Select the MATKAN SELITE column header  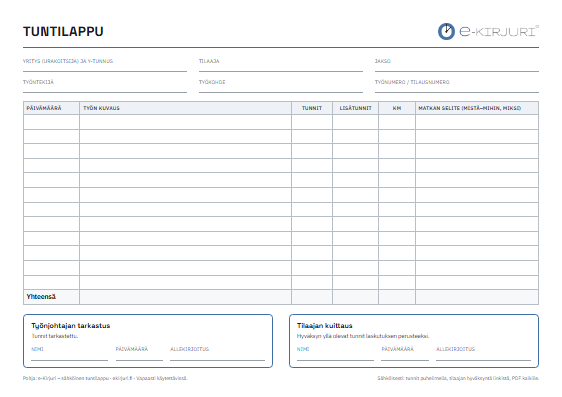coord(477,108)
